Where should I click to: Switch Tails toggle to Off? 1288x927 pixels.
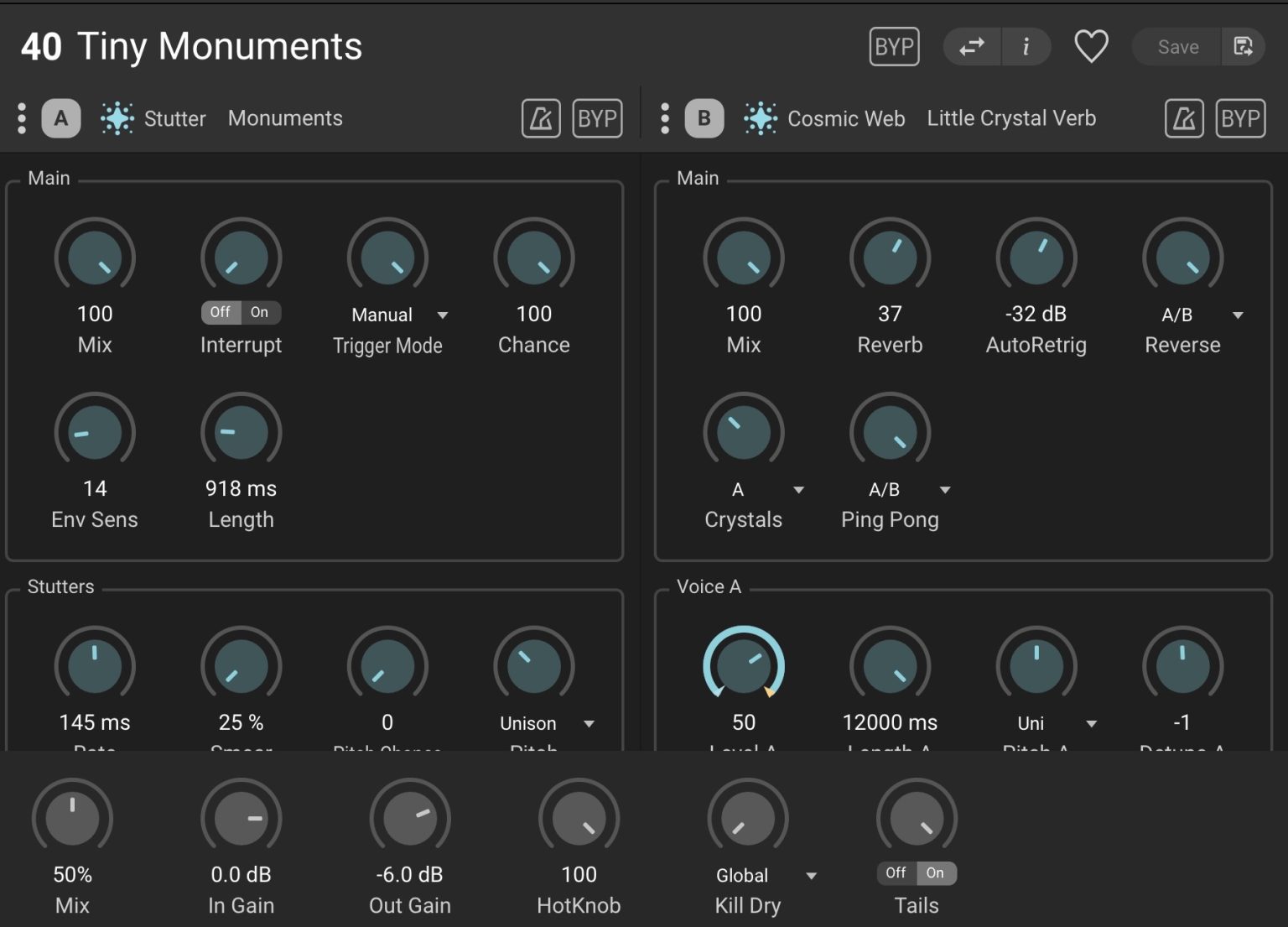click(896, 872)
